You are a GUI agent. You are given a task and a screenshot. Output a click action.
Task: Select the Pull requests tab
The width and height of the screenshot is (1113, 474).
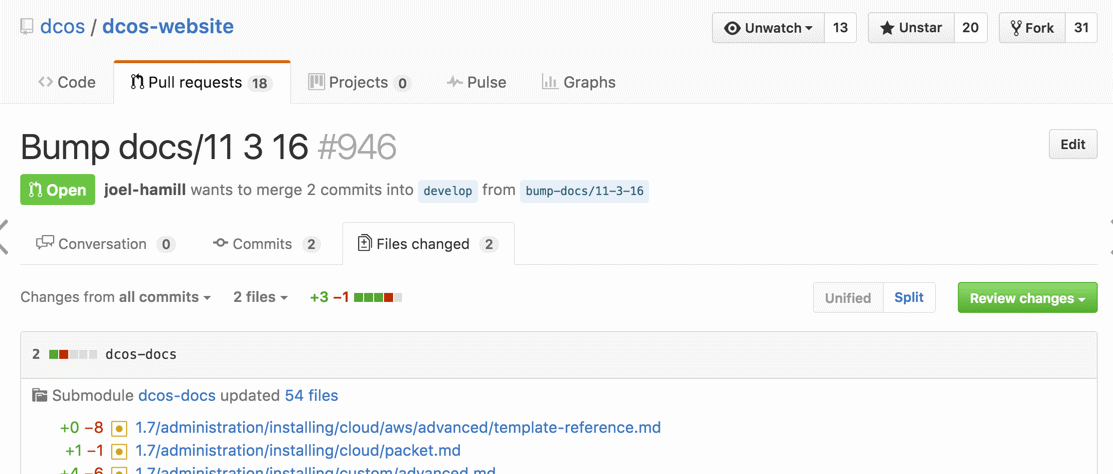(202, 82)
